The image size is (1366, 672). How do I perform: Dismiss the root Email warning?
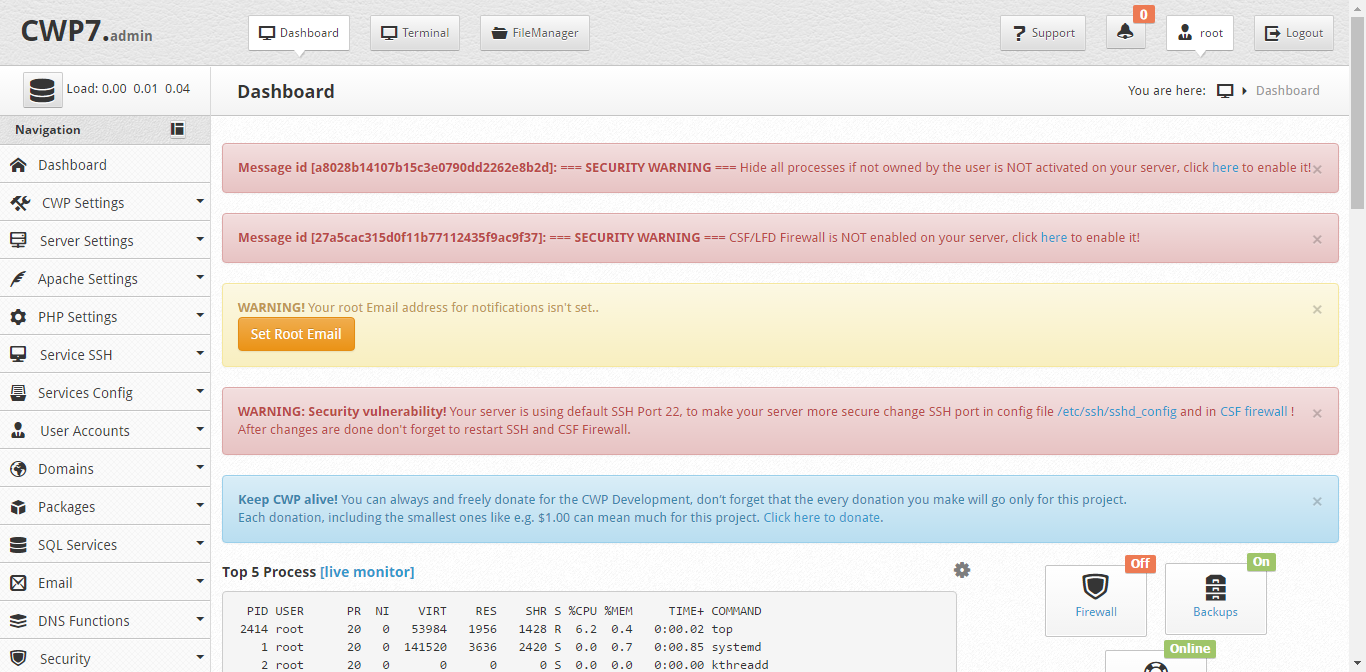pos(1317,309)
